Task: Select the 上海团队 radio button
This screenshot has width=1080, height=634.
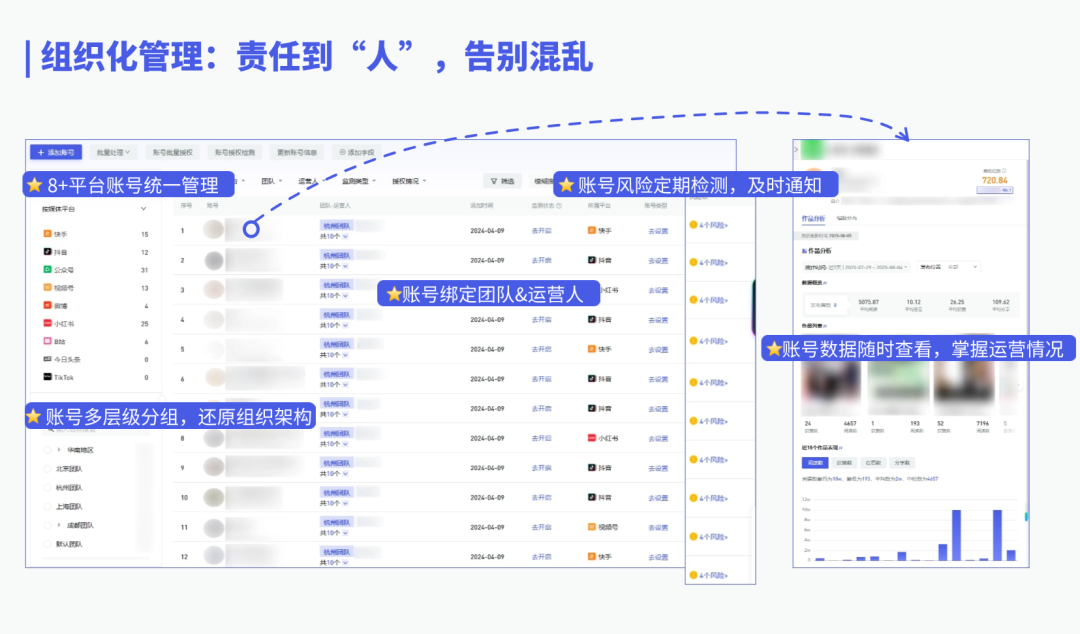Action: pos(47,506)
